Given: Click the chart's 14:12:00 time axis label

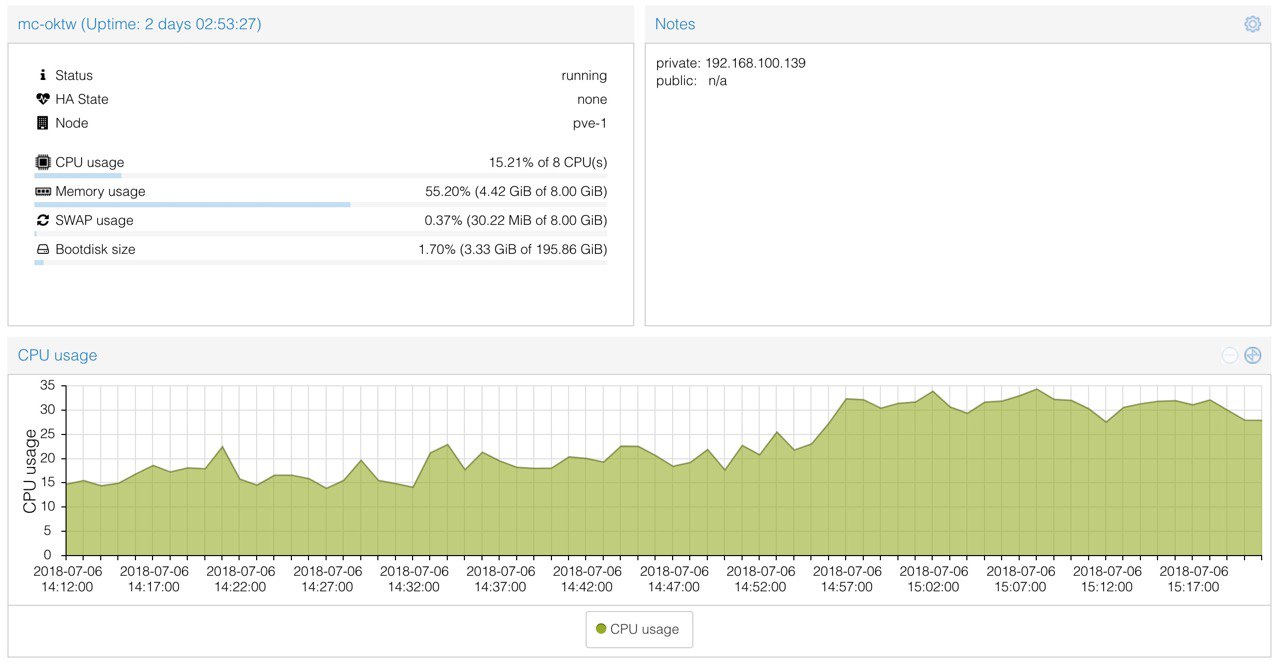Looking at the screenshot, I should 67,579.
